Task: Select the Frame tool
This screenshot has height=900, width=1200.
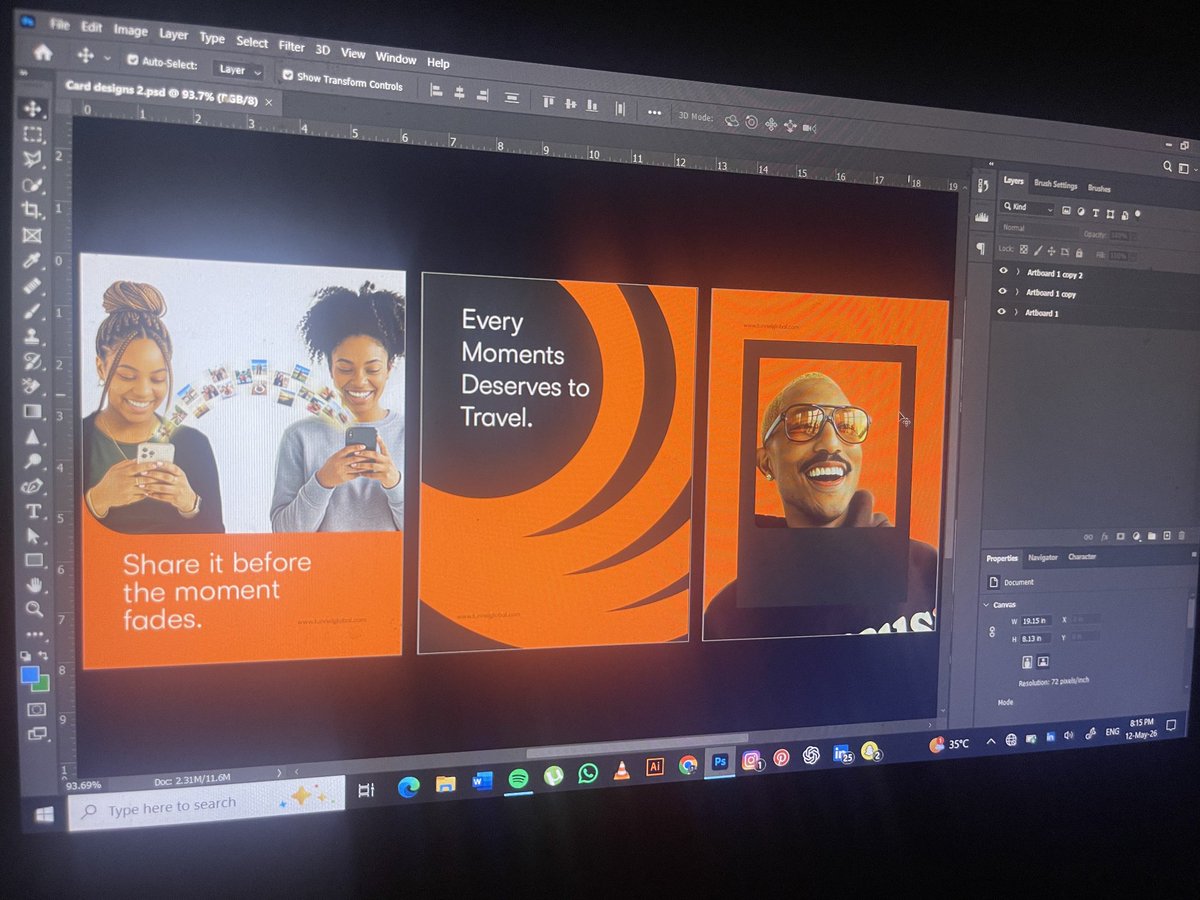Action: tap(32, 235)
